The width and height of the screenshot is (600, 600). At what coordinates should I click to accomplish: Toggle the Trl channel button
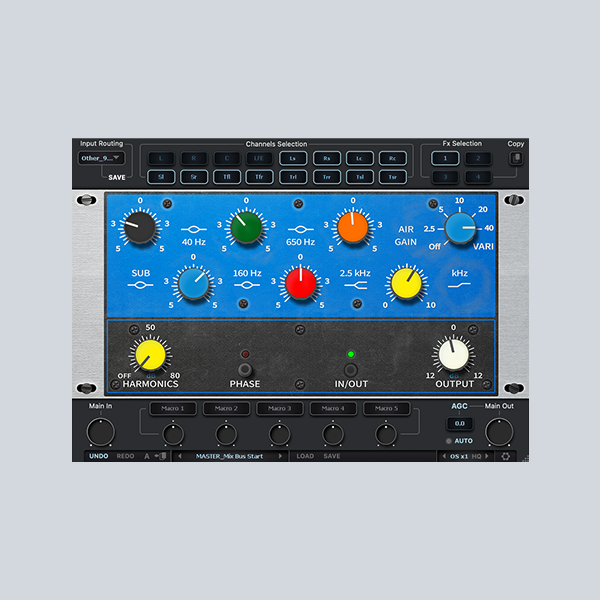click(293, 177)
